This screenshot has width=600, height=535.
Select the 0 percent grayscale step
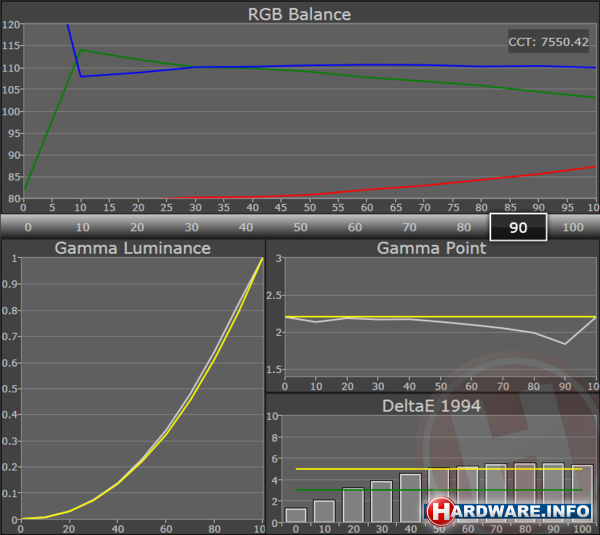coord(27,227)
